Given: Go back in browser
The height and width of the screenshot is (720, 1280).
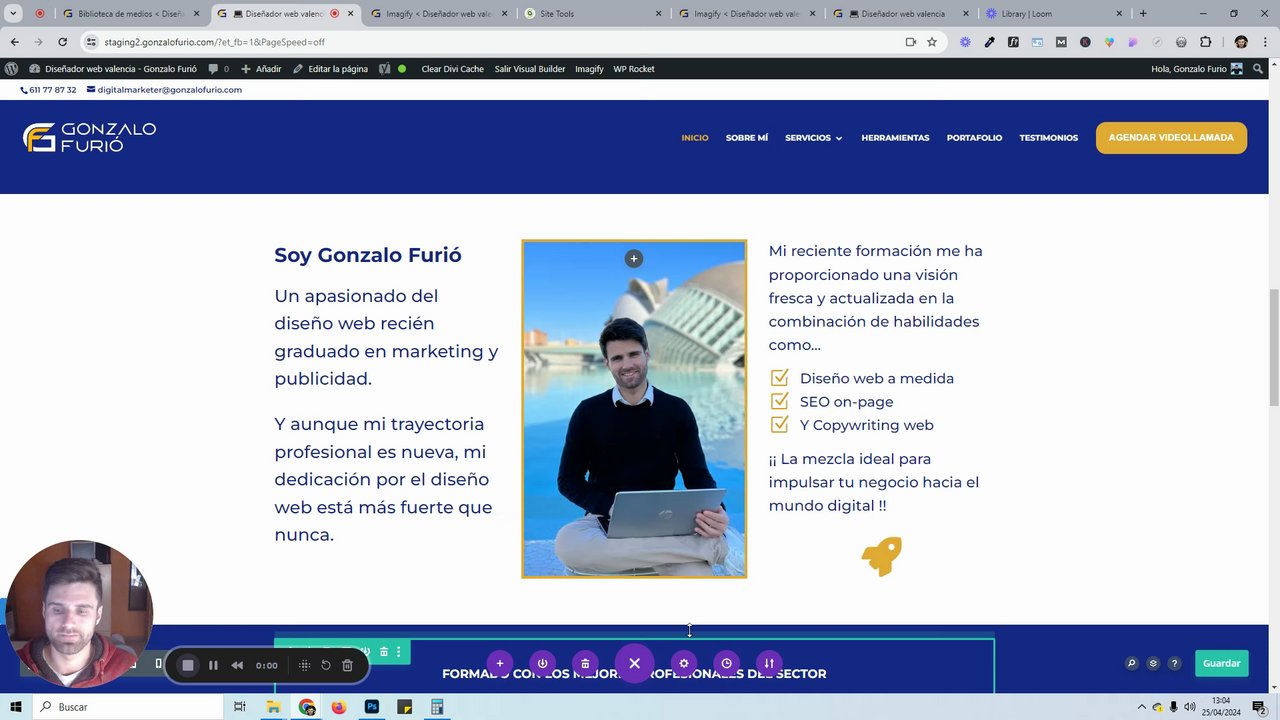Looking at the screenshot, I should click(14, 42).
